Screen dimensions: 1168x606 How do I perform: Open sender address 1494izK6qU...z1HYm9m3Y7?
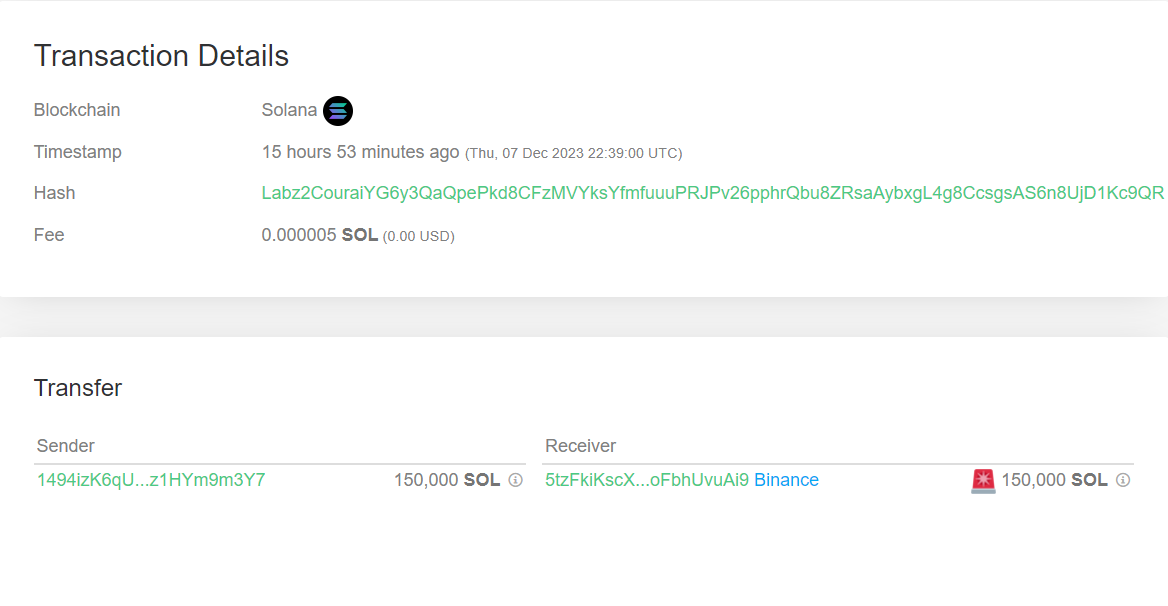[151, 480]
